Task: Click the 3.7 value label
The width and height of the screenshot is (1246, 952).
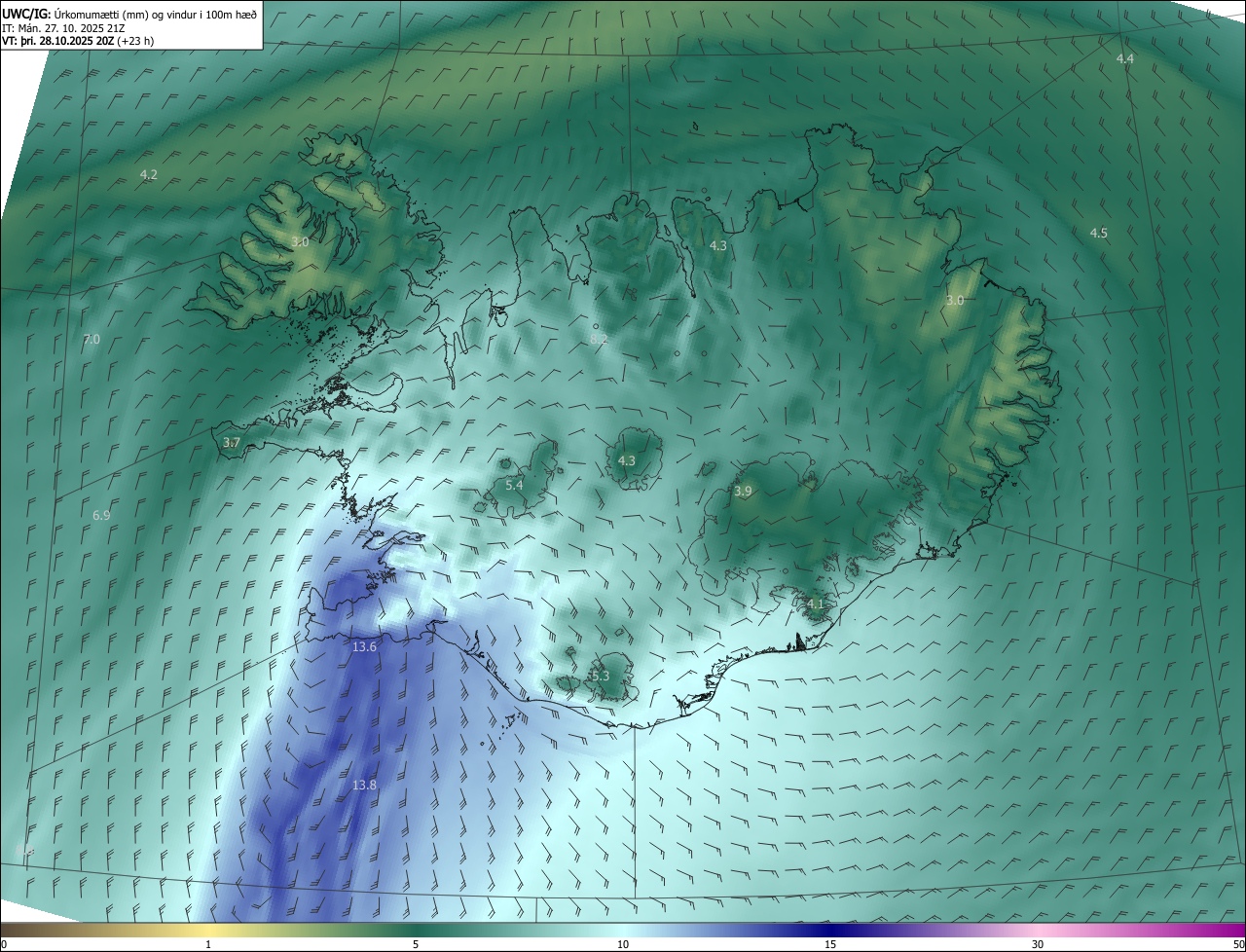Action: (231, 443)
